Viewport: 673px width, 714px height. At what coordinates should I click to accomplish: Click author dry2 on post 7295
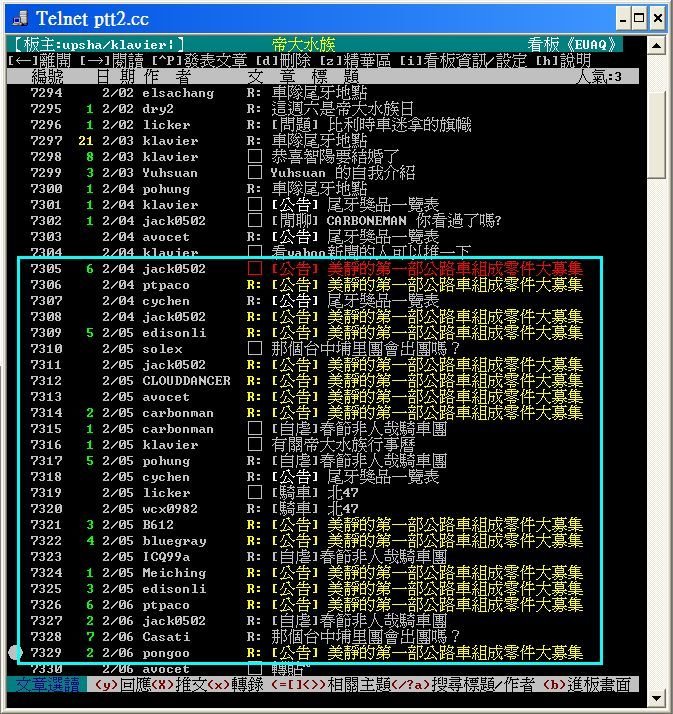(158, 109)
